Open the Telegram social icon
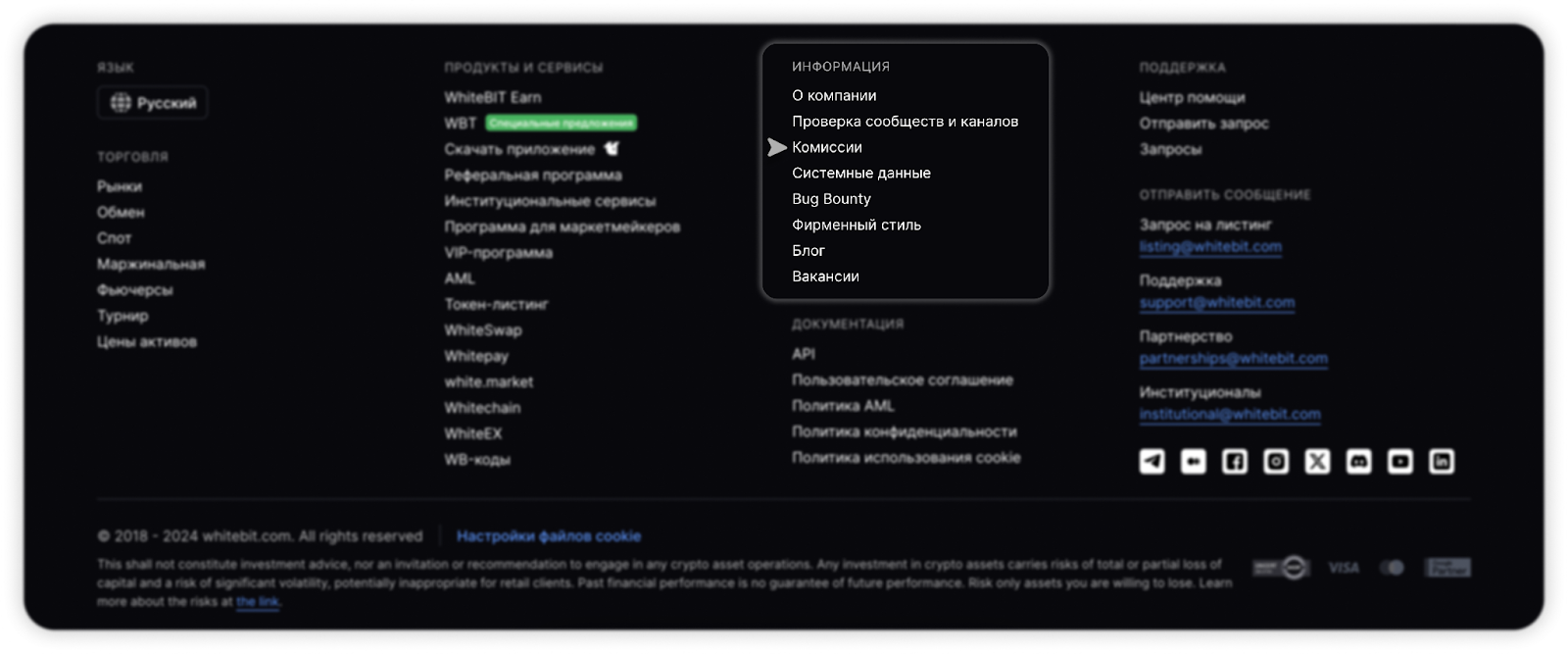The image size is (1568, 654). [x=1152, y=461]
